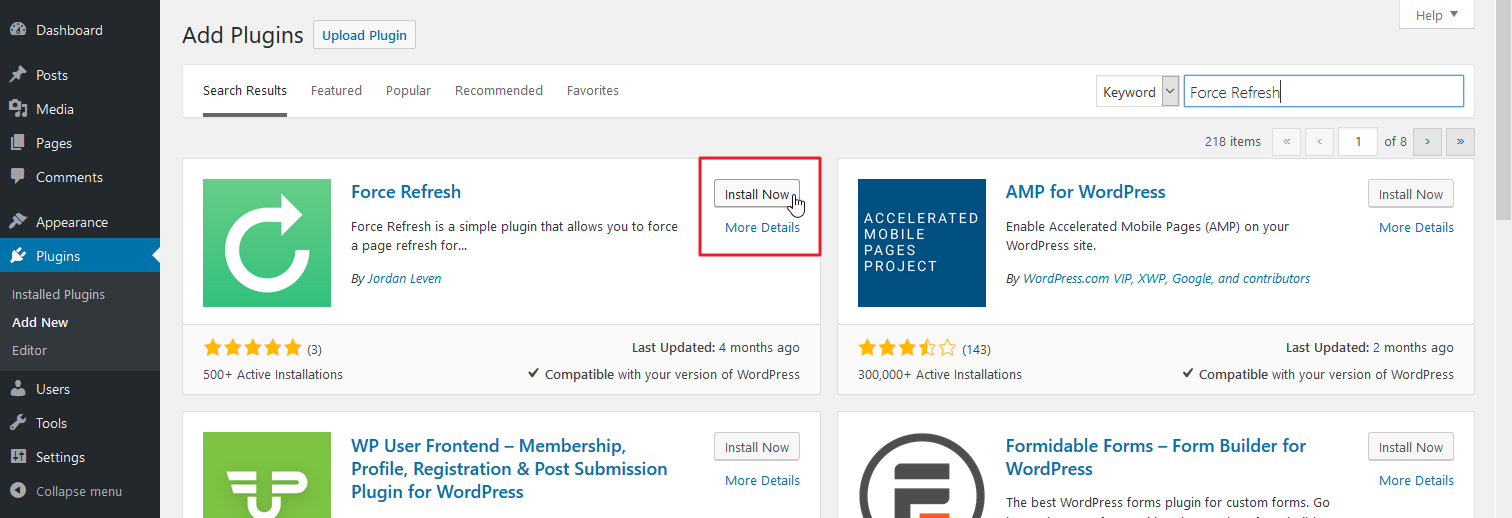Click the Dashboard gauge icon in sidebar
This screenshot has height=518, width=1512.
click(x=18, y=30)
